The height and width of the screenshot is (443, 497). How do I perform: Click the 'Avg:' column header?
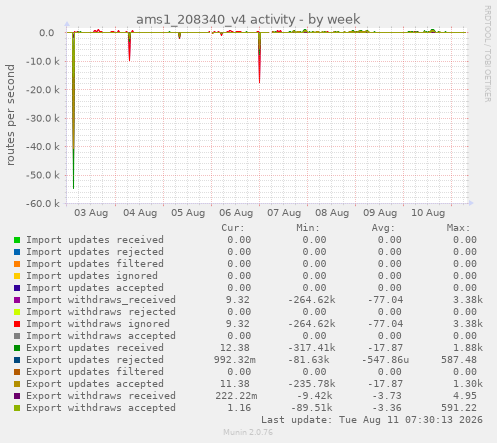tap(383, 228)
